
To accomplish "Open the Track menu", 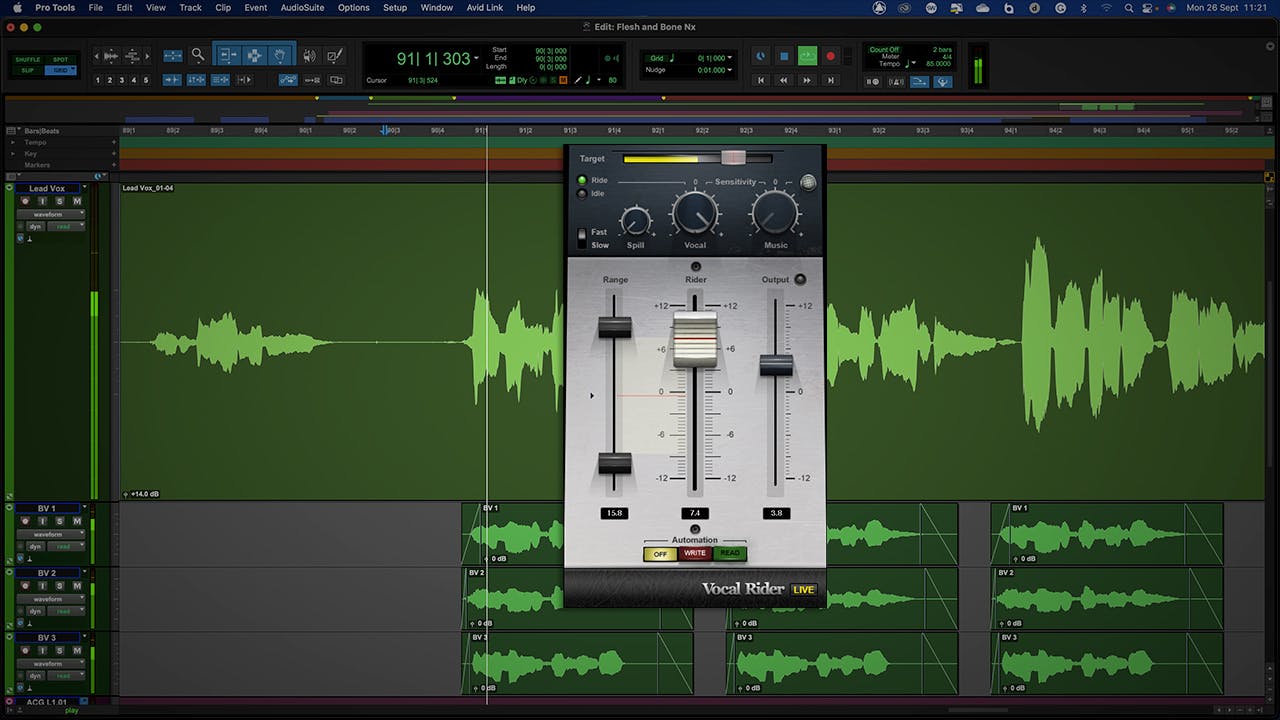I will [190, 7].
